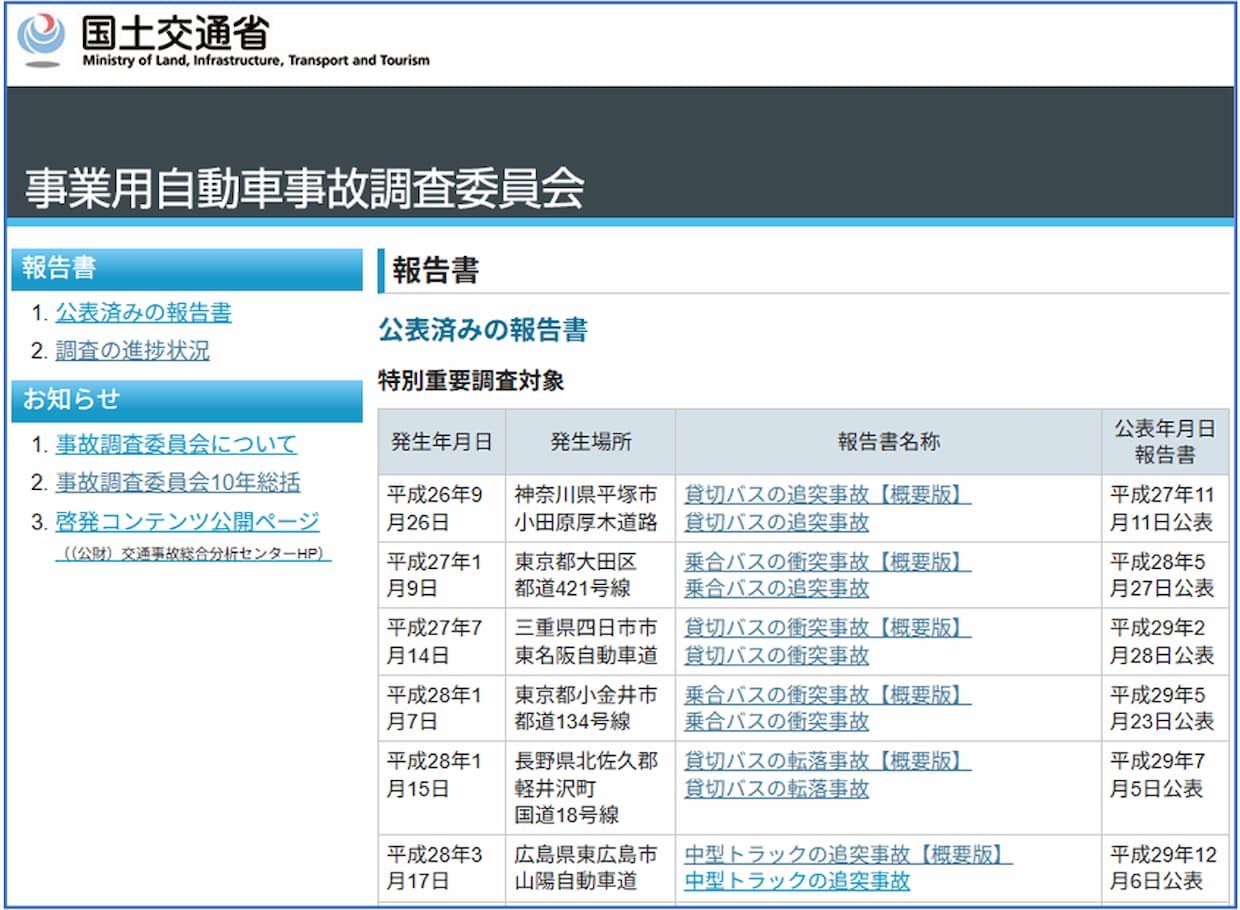This screenshot has width=1240, height=910.
Task: Open 貸切バスの追突事故【概要版】 report for 平塚市
Action: (x=827, y=495)
